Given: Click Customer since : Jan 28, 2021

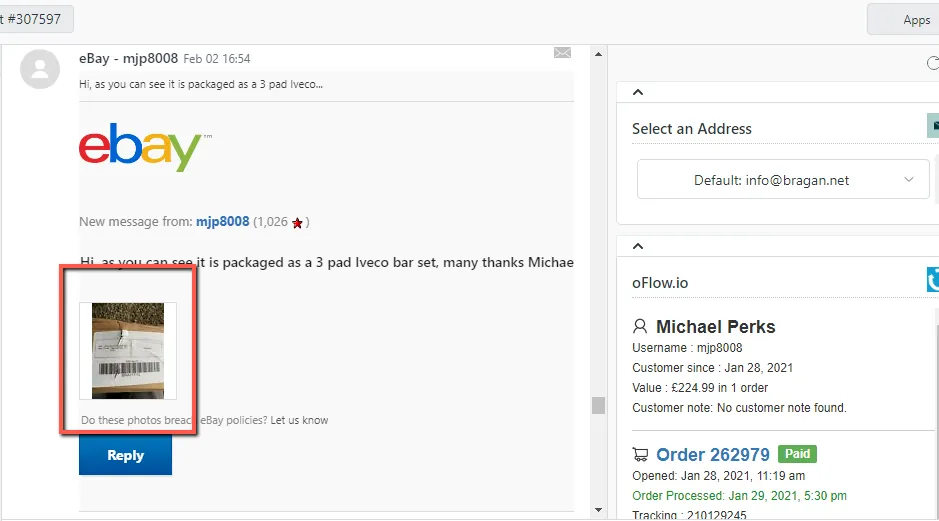Looking at the screenshot, I should pyautogui.click(x=712, y=368).
